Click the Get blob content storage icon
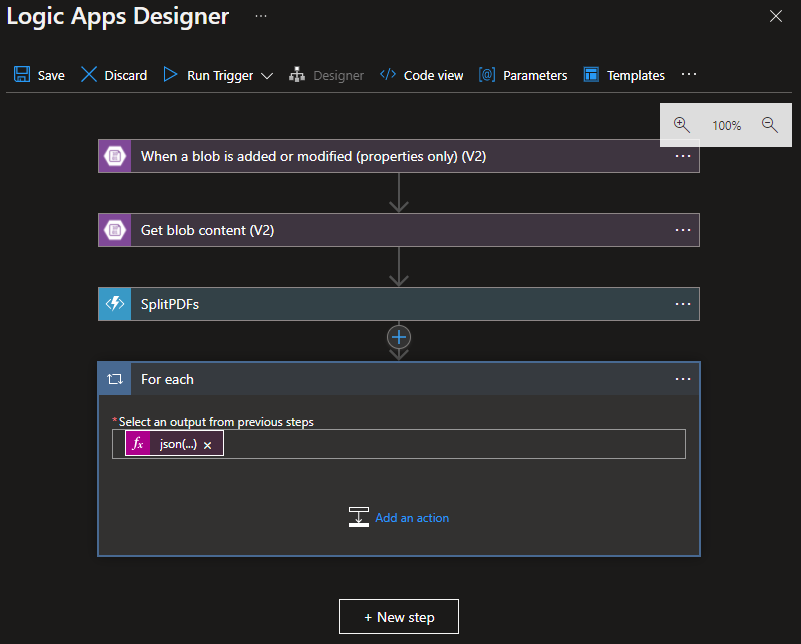 click(x=115, y=230)
